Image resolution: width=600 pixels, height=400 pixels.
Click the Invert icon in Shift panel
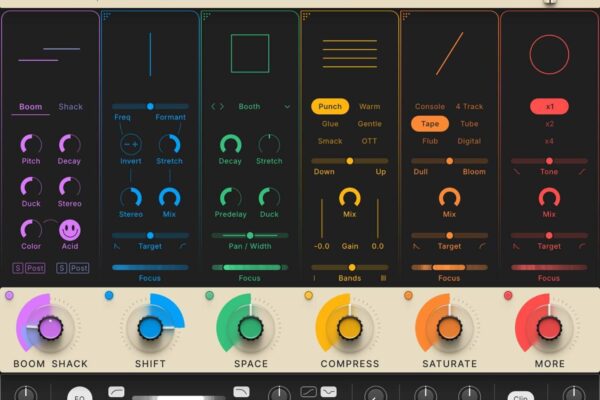pyautogui.click(x=130, y=144)
